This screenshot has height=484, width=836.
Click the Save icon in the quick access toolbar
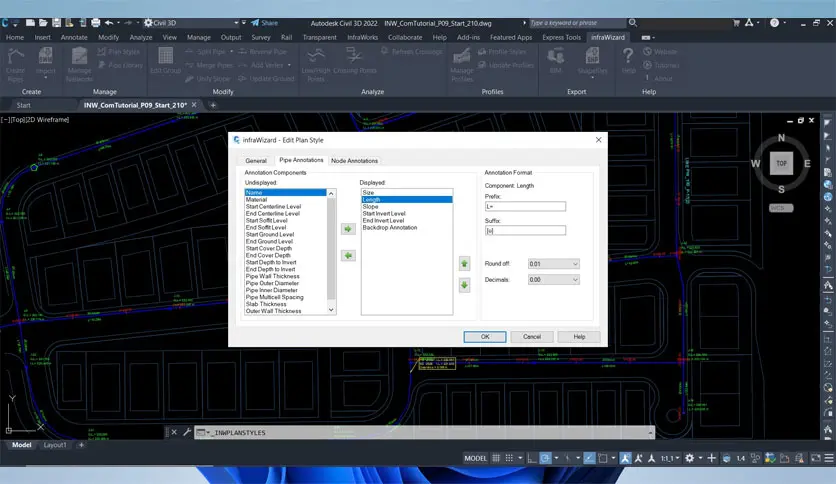[x=56, y=23]
